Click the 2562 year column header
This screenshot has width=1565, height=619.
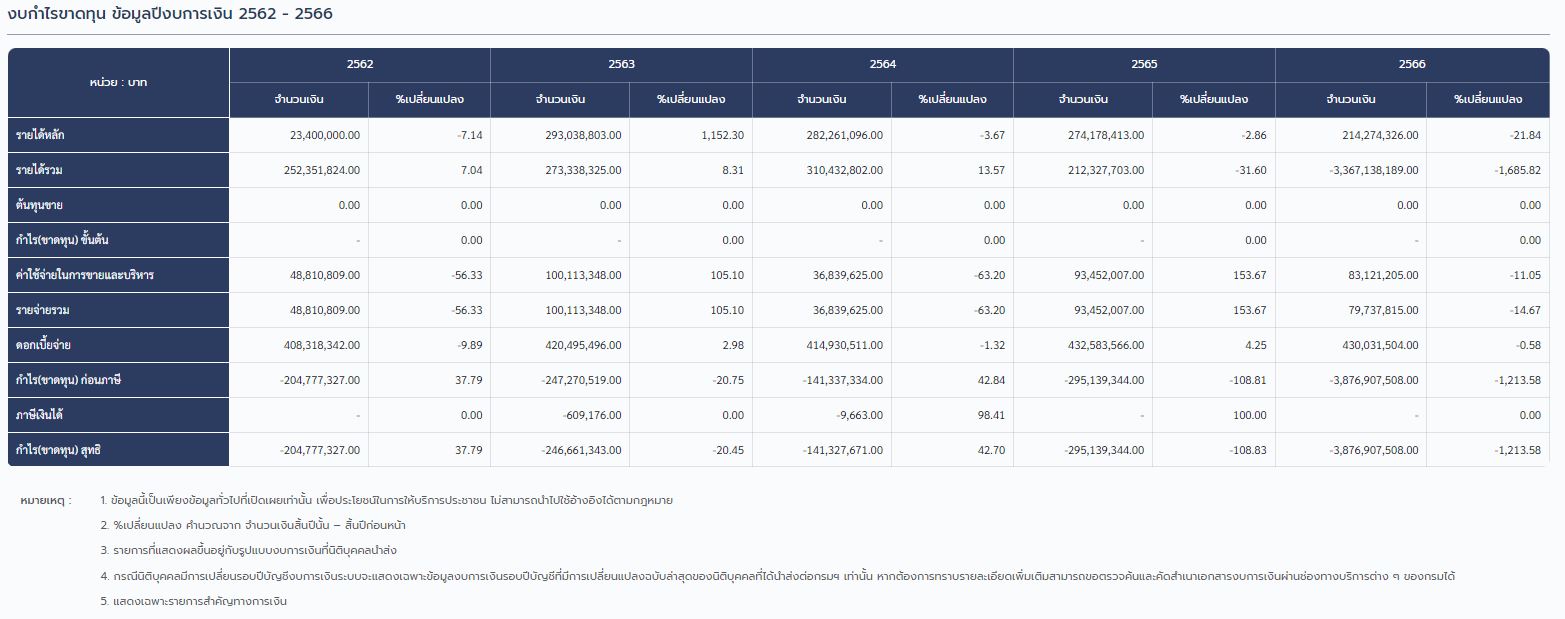pyautogui.click(x=360, y=64)
